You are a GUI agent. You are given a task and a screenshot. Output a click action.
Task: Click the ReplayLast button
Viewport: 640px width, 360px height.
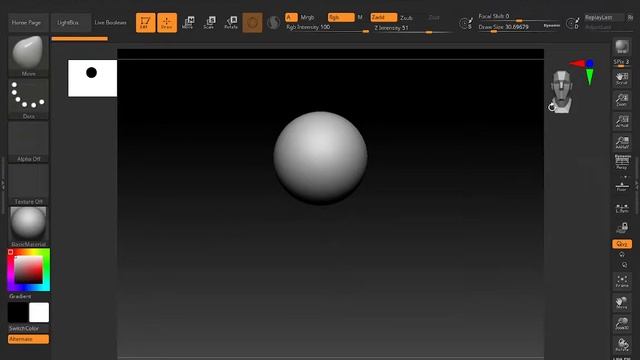coord(604,18)
